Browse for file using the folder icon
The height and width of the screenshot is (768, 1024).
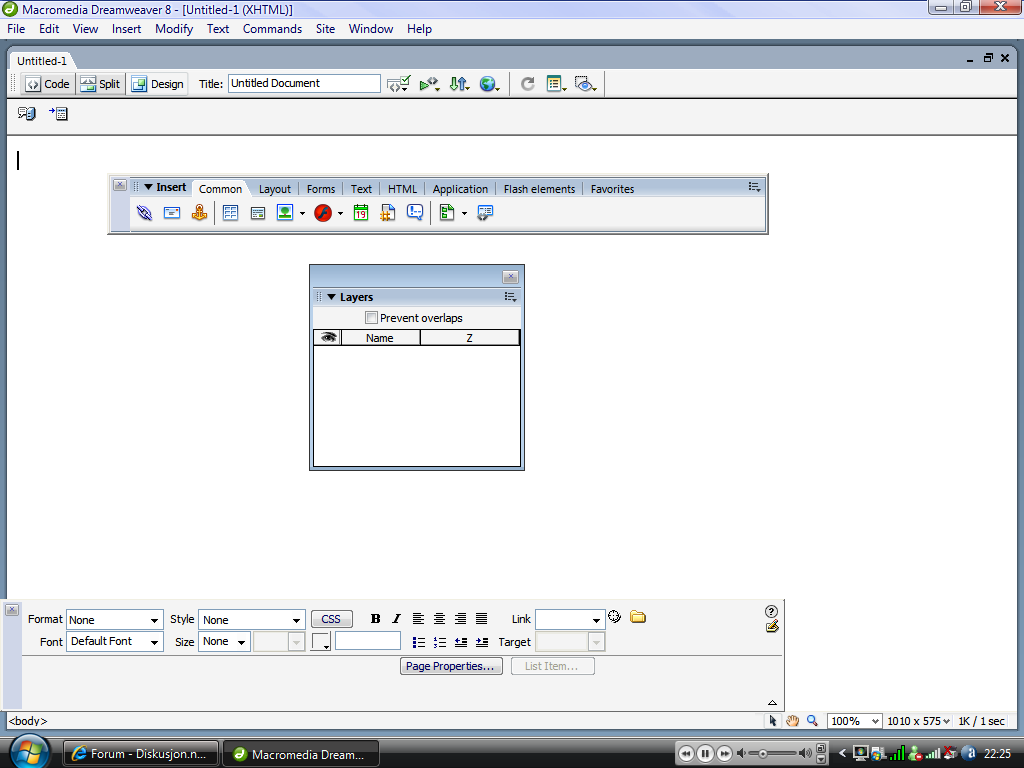point(638,617)
